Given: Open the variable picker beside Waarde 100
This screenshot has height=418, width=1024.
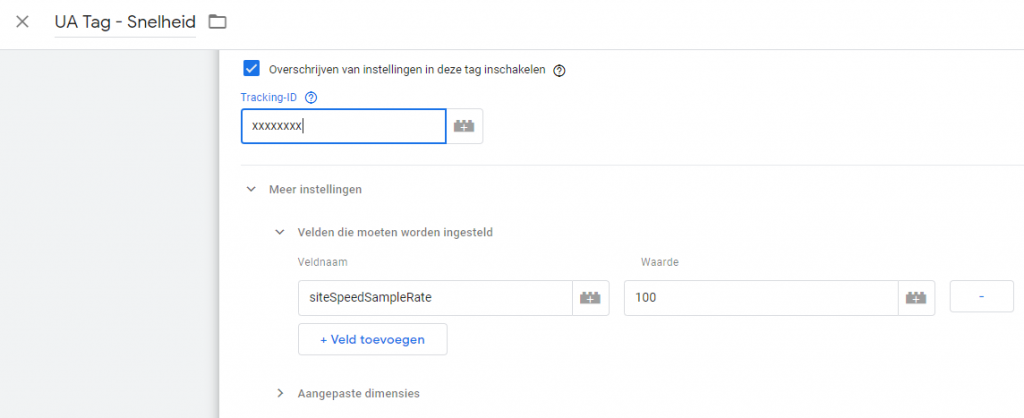Looking at the screenshot, I should click(916, 298).
